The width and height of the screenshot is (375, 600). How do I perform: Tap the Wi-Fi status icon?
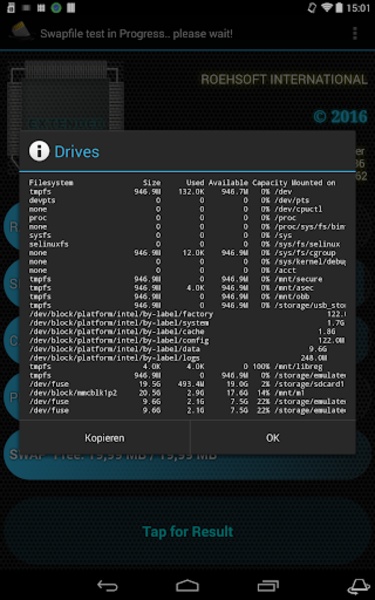[x=326, y=8]
